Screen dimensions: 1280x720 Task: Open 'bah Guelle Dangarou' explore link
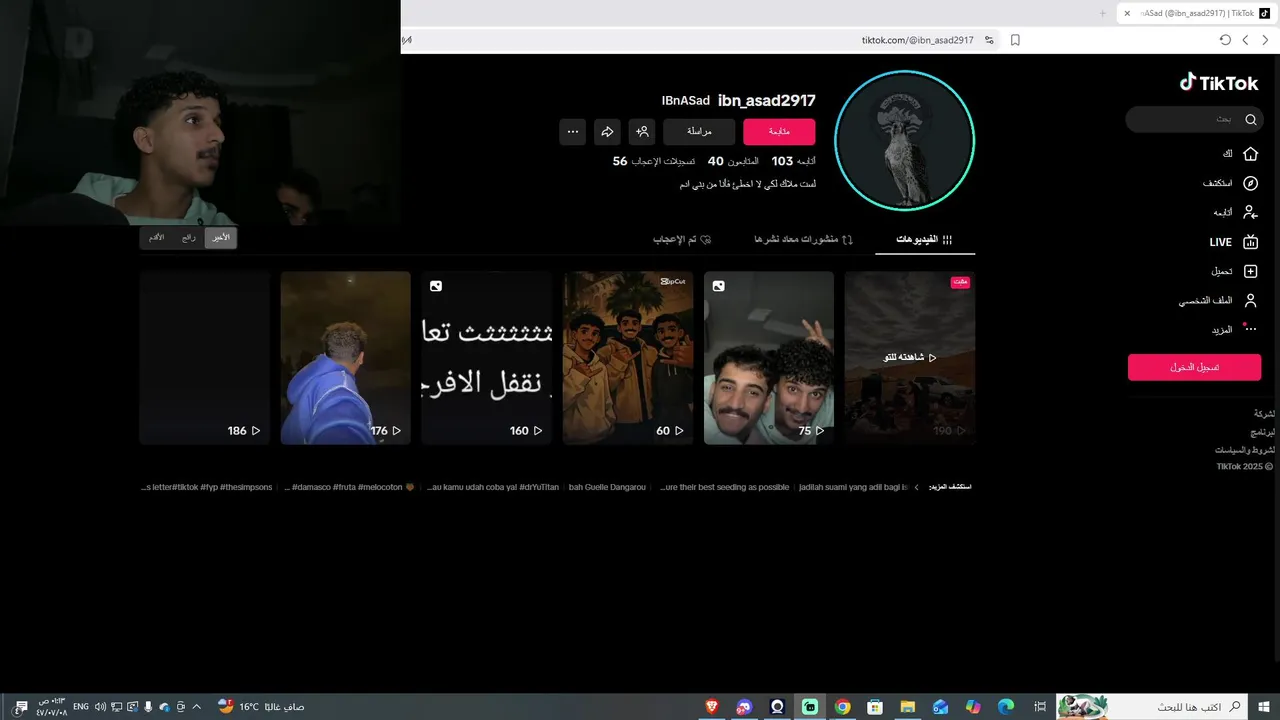coord(607,487)
